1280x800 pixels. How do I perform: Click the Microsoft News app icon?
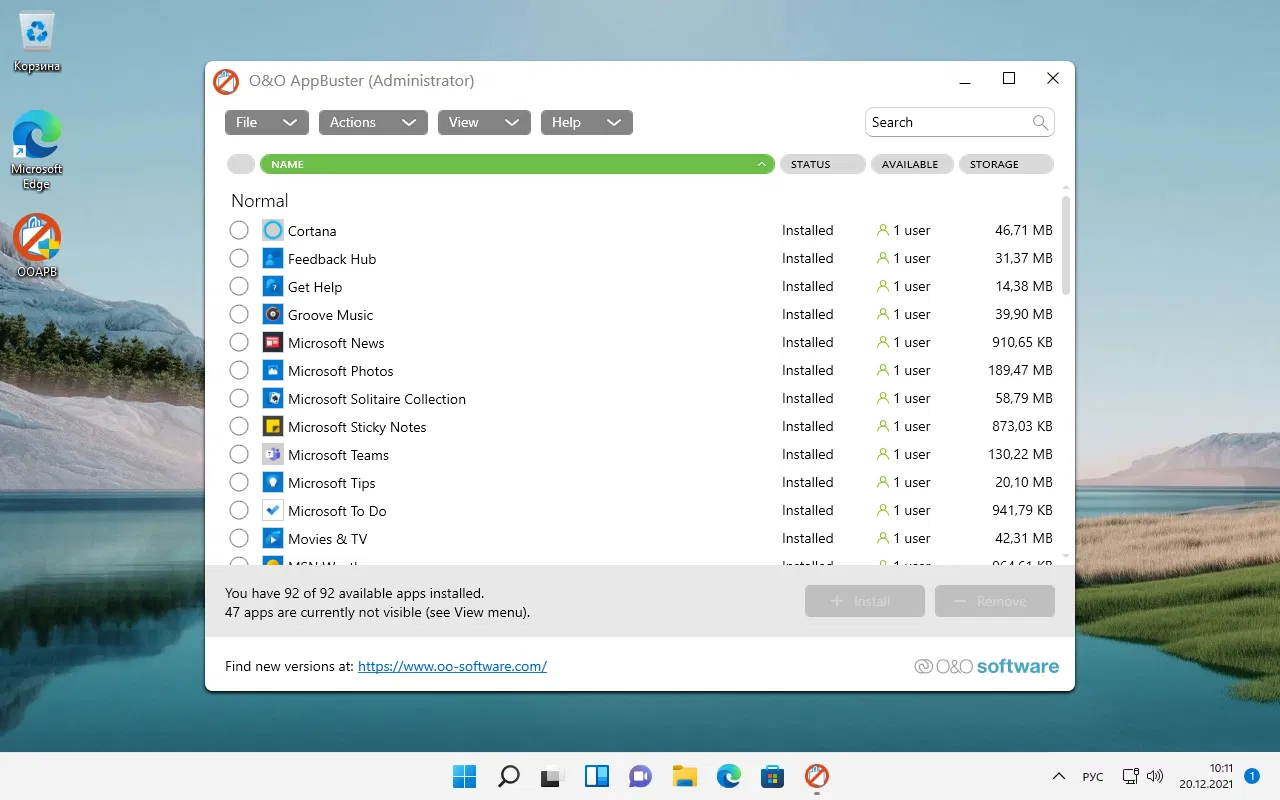[x=273, y=342]
